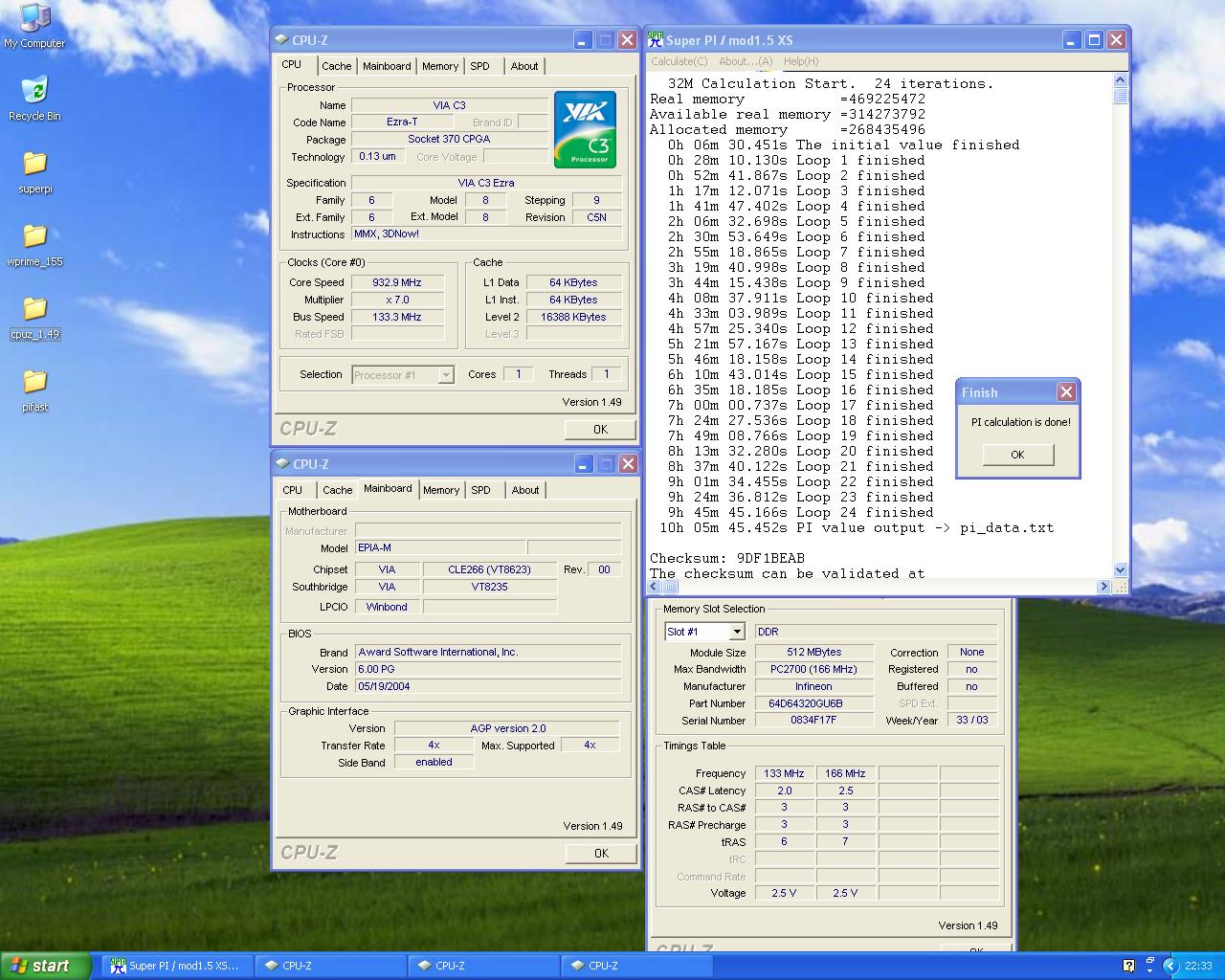Open SPD tab in top CPU-Z window
The height and width of the screenshot is (980, 1225).
coord(480,66)
